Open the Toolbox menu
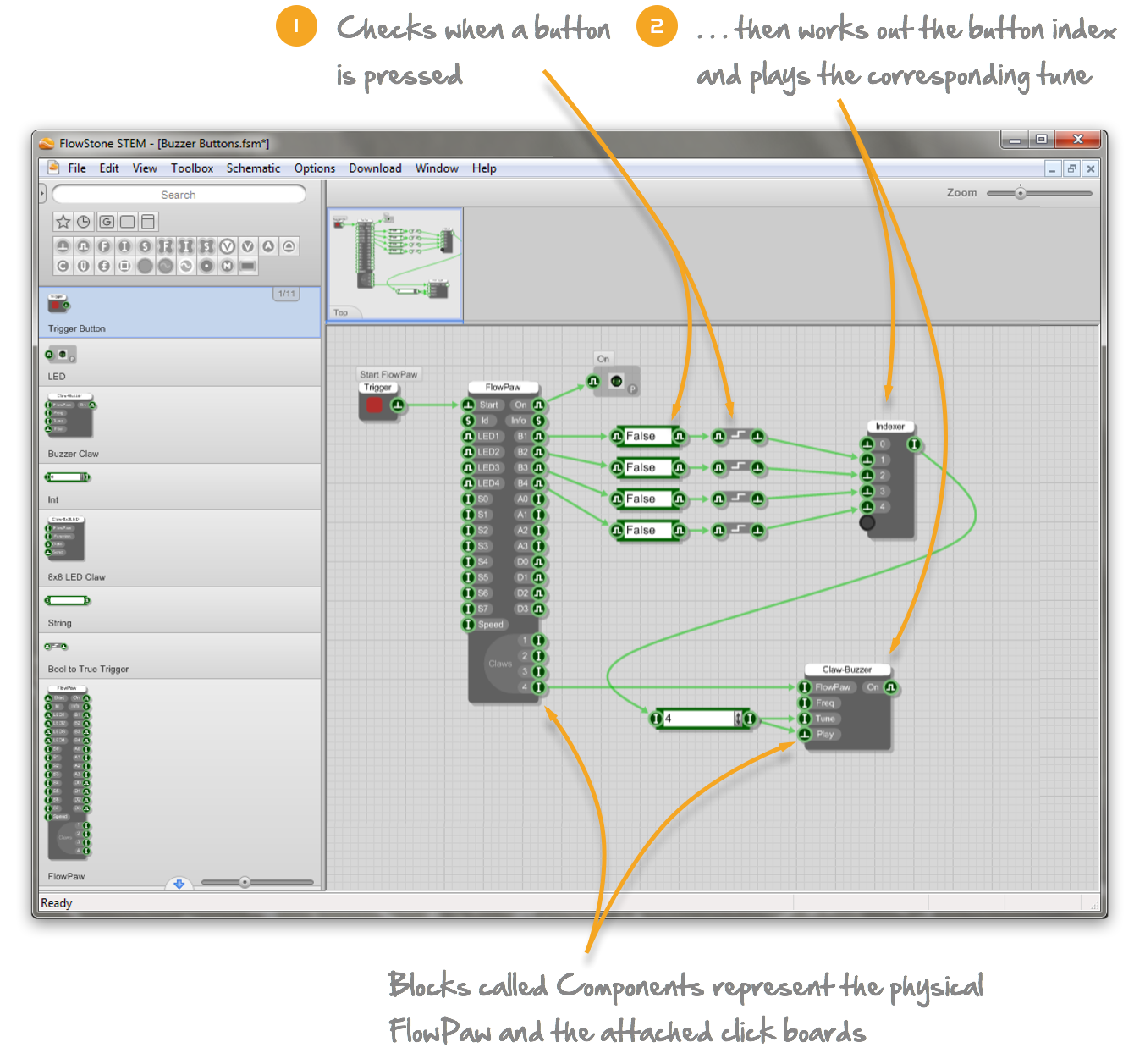 192,168
